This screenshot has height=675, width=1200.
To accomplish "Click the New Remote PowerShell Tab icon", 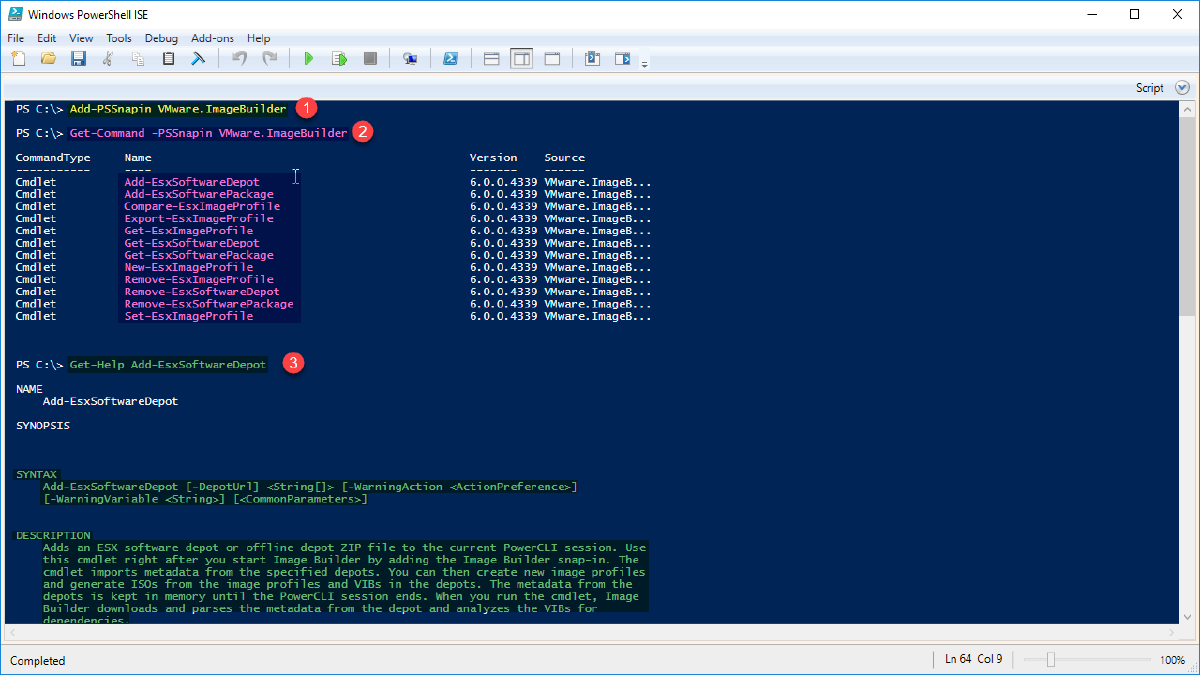I will coord(410,59).
